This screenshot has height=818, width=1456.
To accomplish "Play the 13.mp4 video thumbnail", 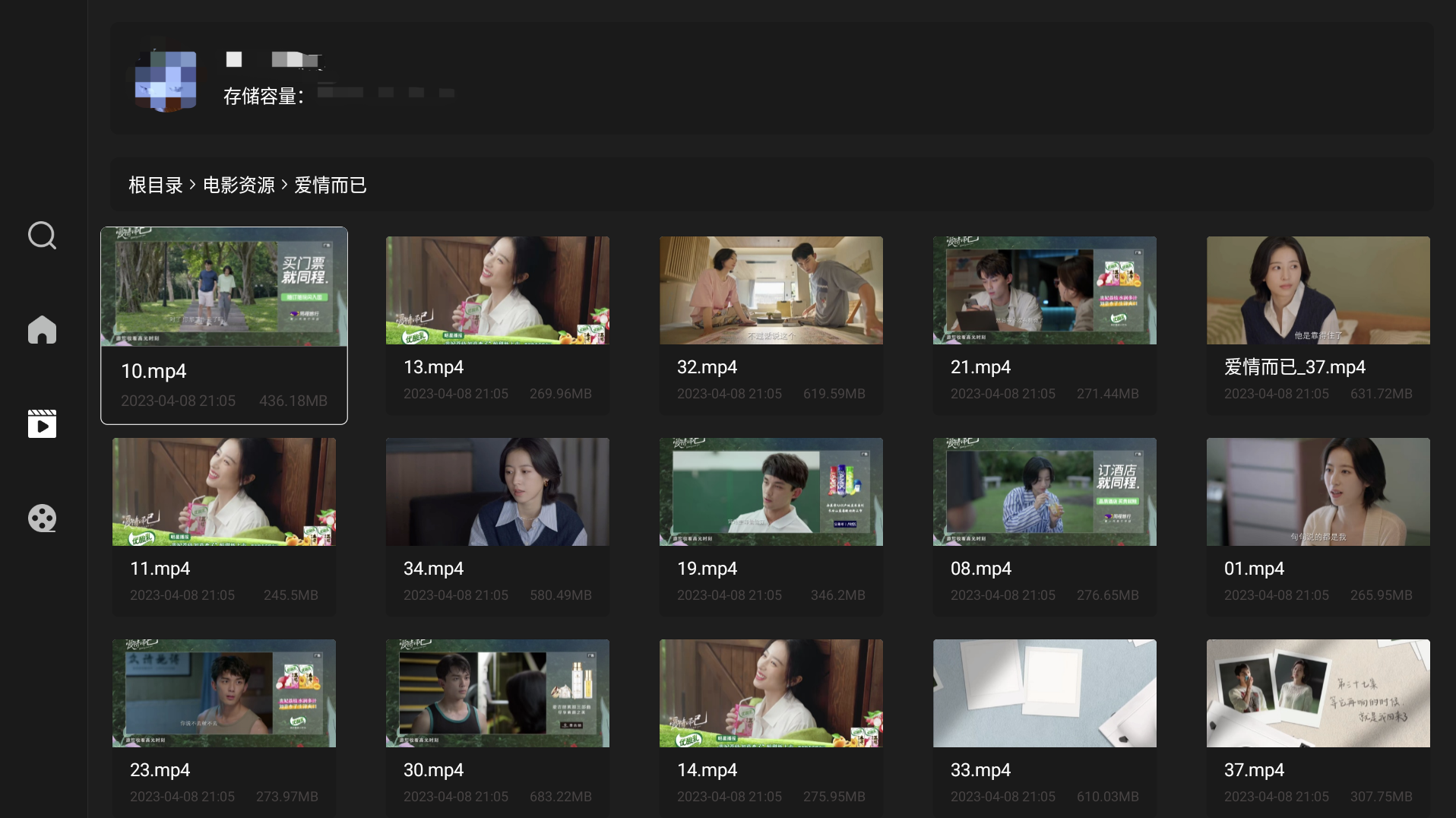I will point(498,290).
